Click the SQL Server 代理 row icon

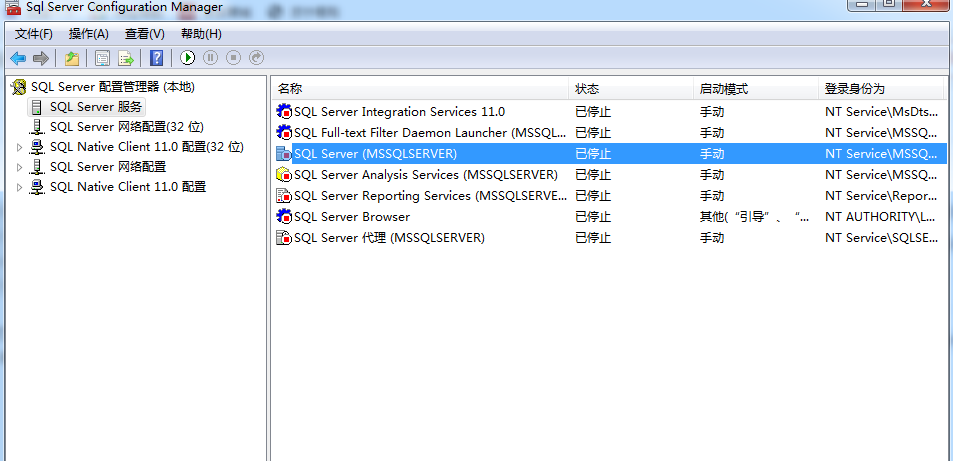click(284, 238)
